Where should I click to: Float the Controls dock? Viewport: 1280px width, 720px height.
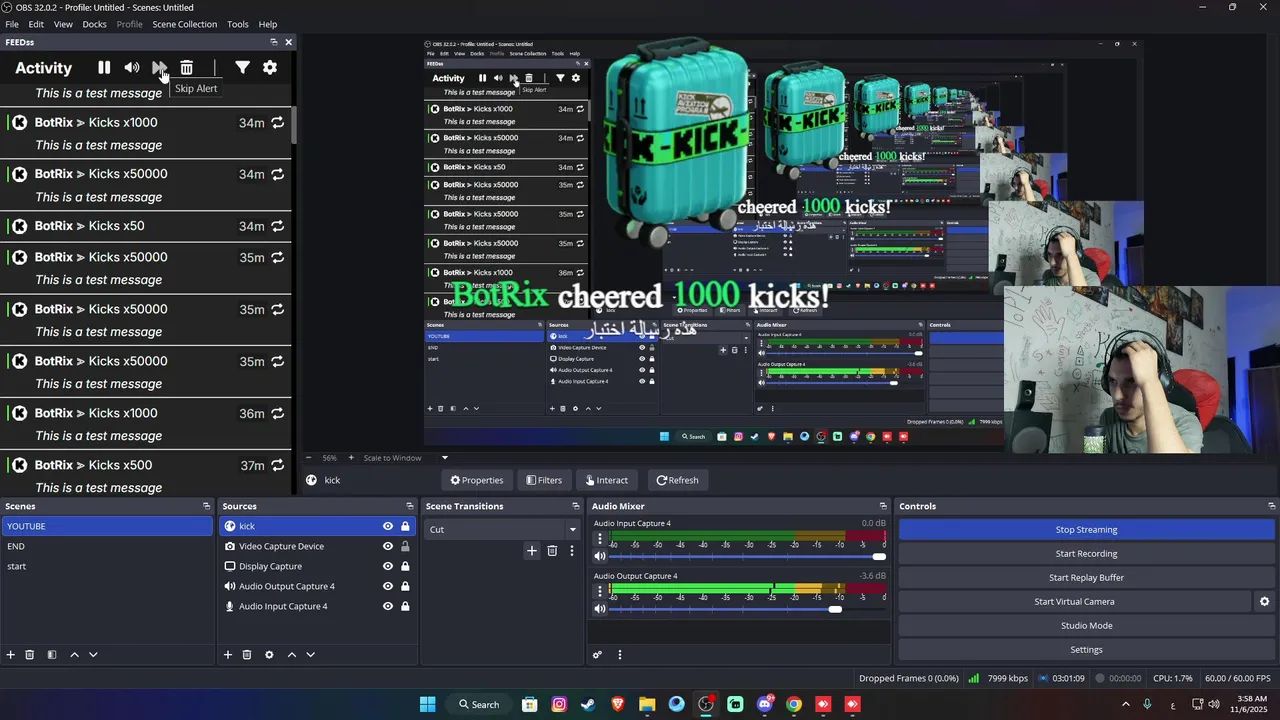click(1271, 506)
